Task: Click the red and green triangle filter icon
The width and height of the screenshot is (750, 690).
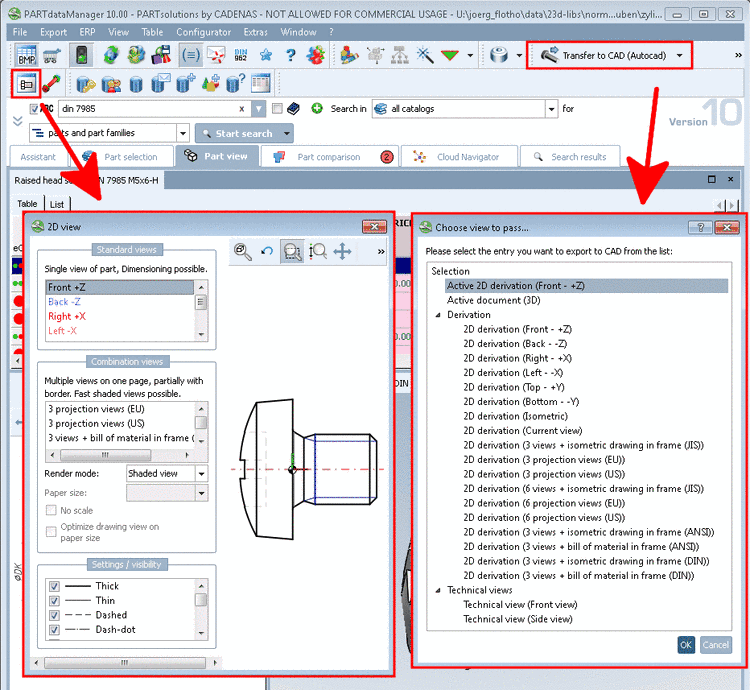Action: 450,55
